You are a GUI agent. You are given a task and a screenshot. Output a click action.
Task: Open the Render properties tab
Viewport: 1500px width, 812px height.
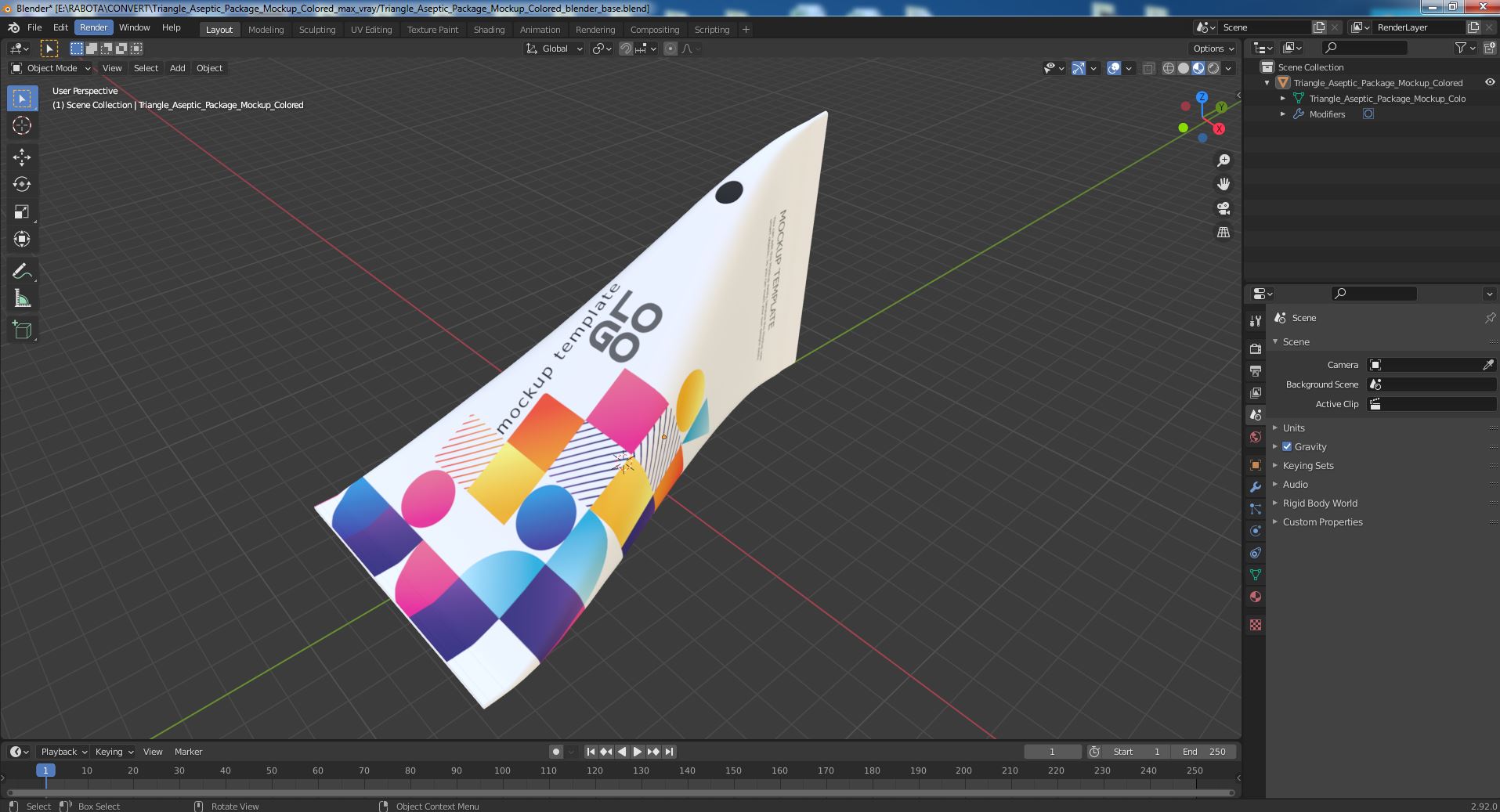pyautogui.click(x=1256, y=348)
